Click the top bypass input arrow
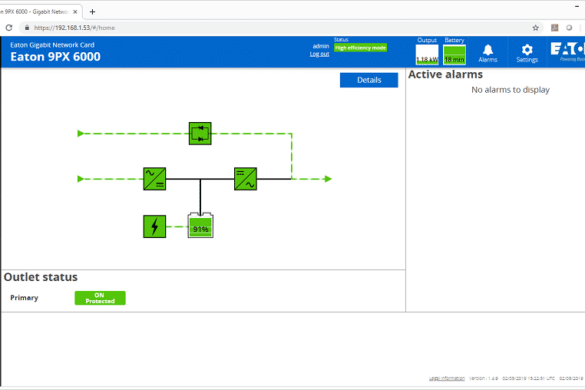Image resolution: width=585 pixels, height=390 pixels. tap(80, 134)
